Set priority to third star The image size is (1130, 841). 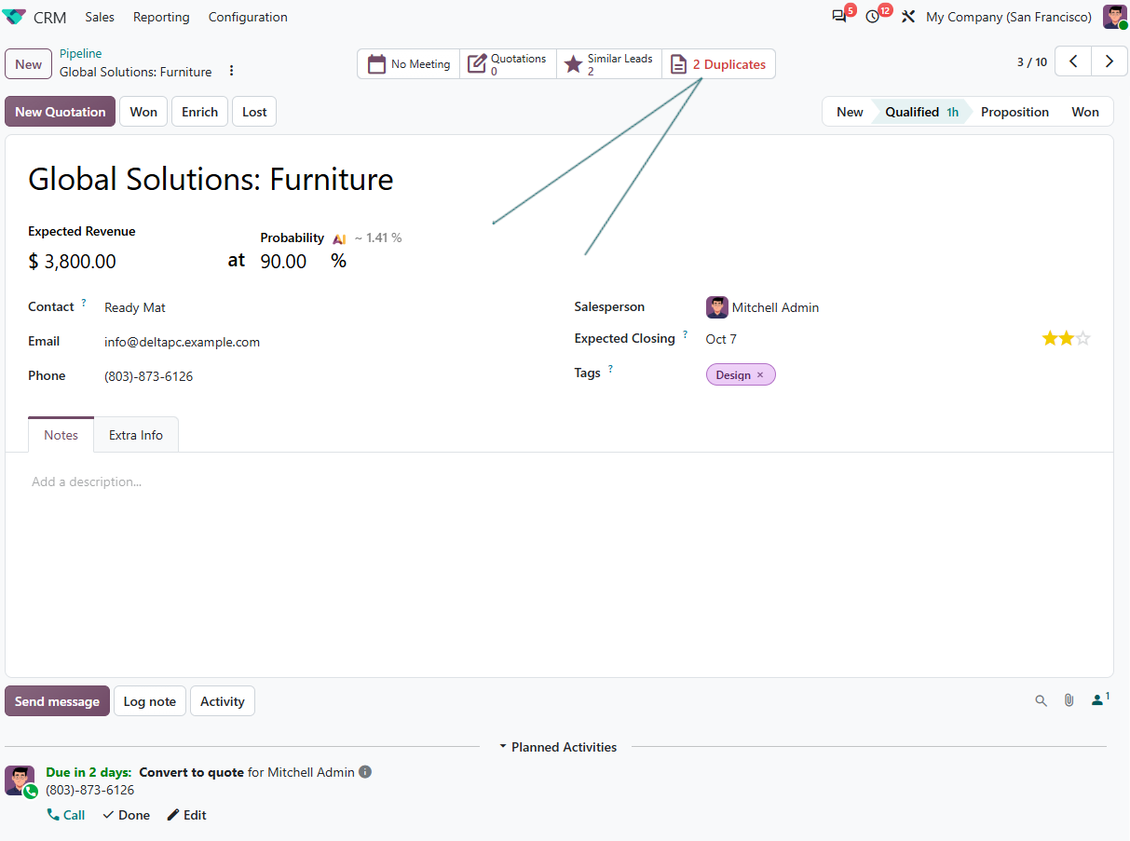pos(1082,338)
